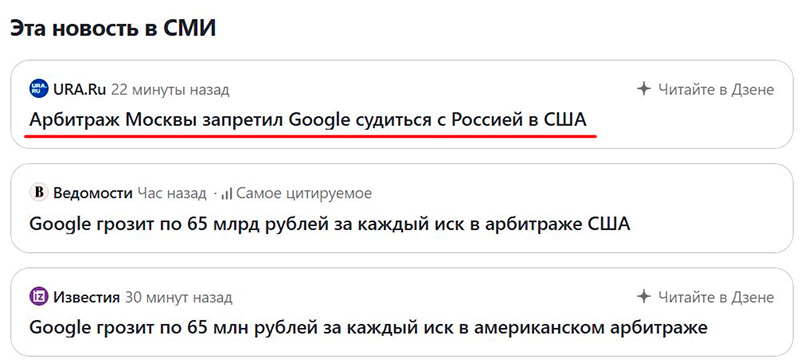Click the Ведомости logo icon

tap(39, 193)
